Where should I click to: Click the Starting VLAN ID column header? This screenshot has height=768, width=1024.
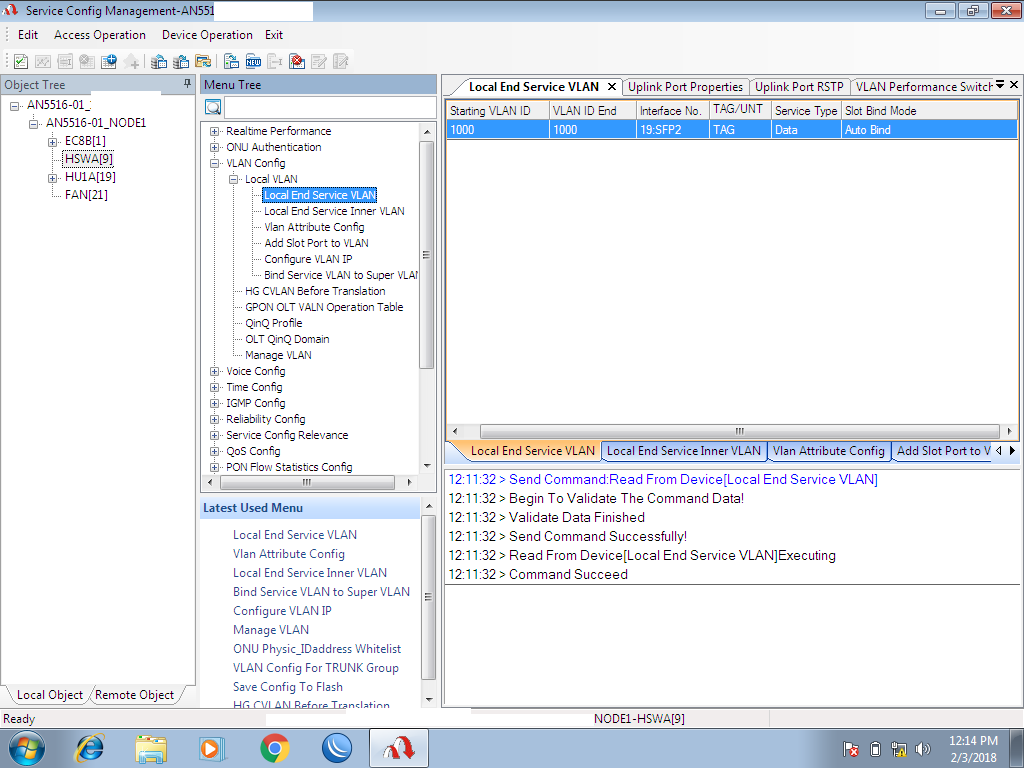[498, 110]
